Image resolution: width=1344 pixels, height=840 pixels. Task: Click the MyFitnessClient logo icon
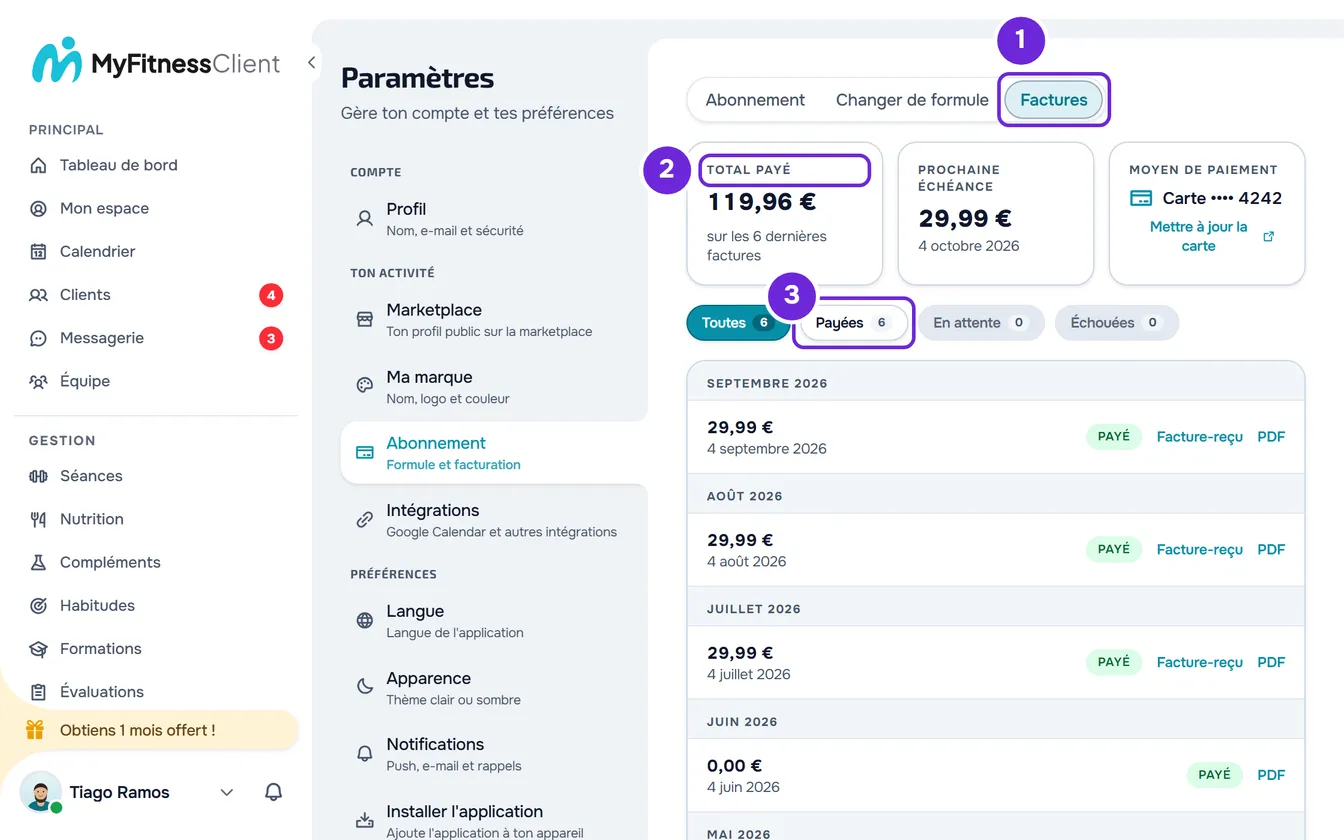click(55, 62)
